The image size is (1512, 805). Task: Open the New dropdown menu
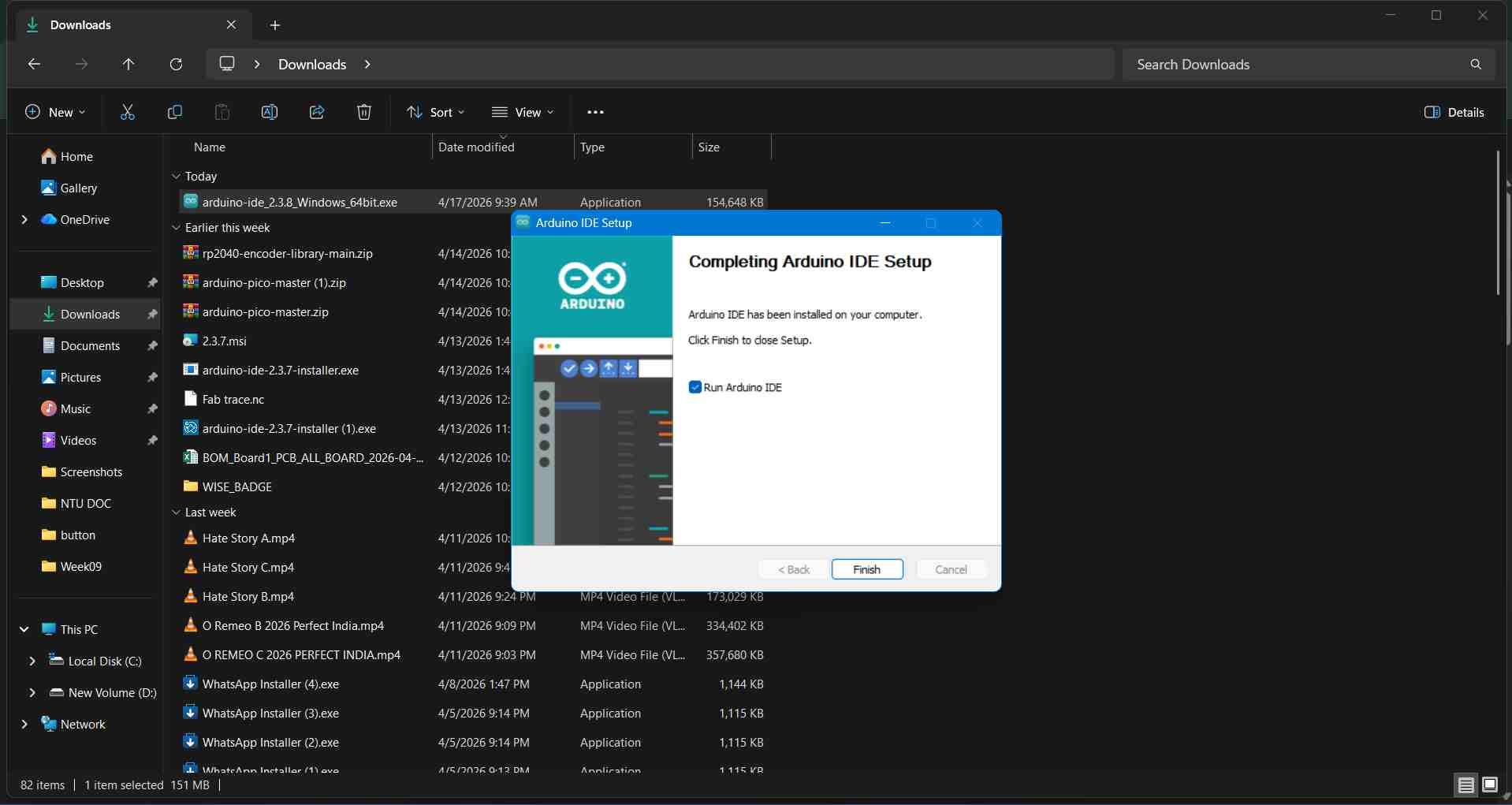pos(55,112)
